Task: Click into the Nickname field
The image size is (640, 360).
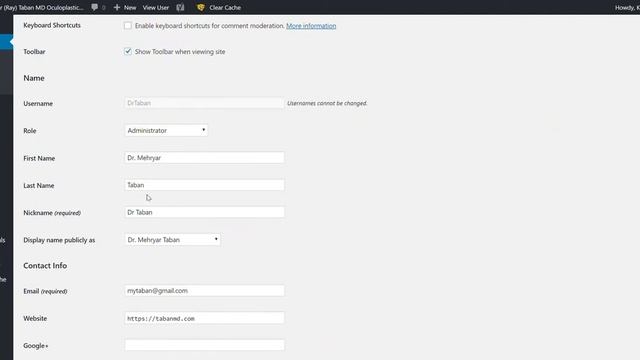Action: tap(204, 212)
